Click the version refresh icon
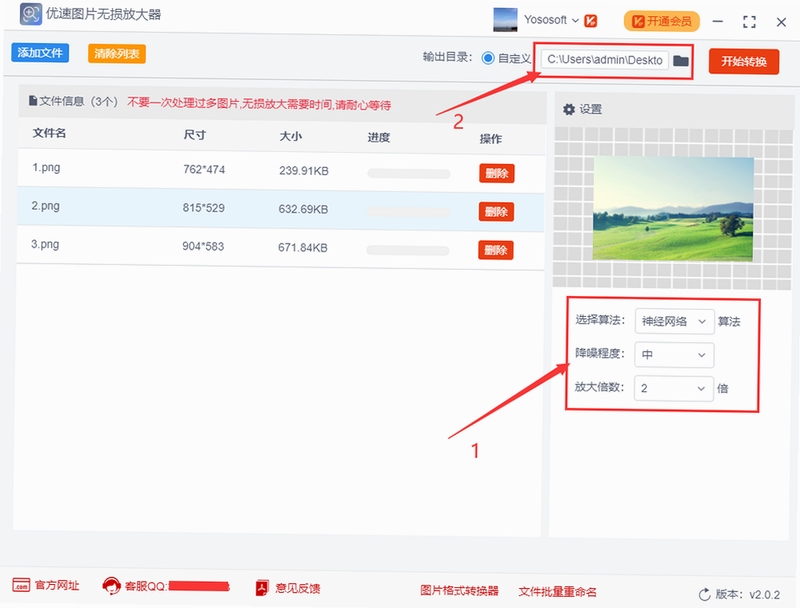 point(705,594)
